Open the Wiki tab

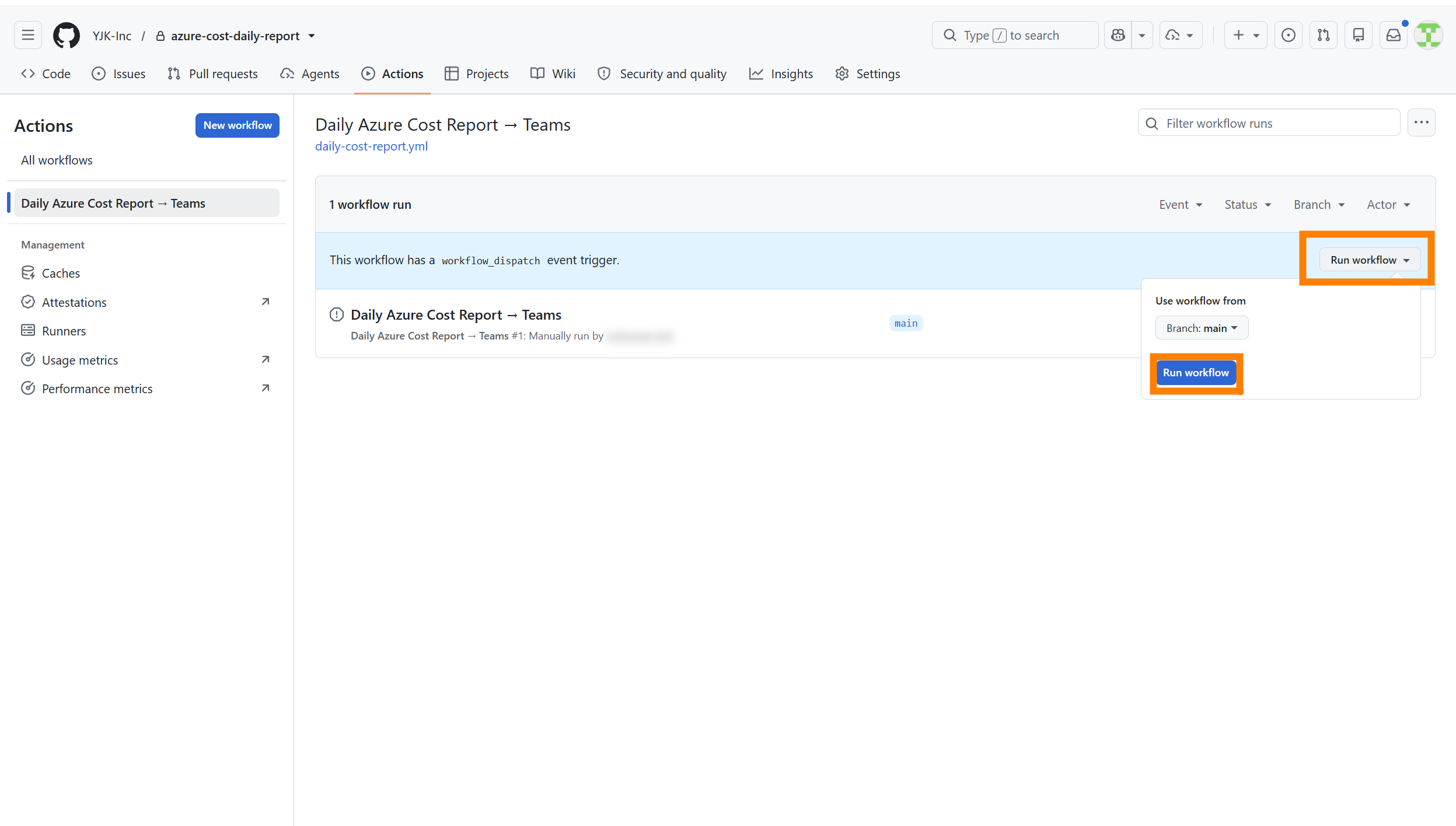553,74
